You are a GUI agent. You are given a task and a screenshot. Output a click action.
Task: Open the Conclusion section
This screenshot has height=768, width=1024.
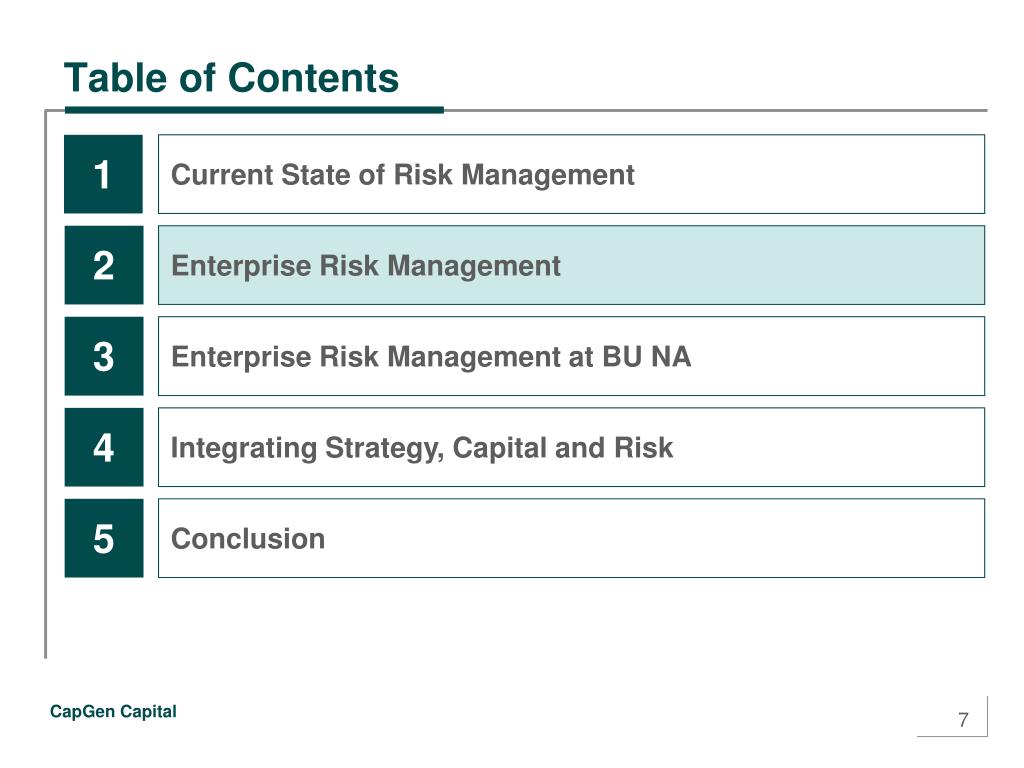click(x=248, y=539)
